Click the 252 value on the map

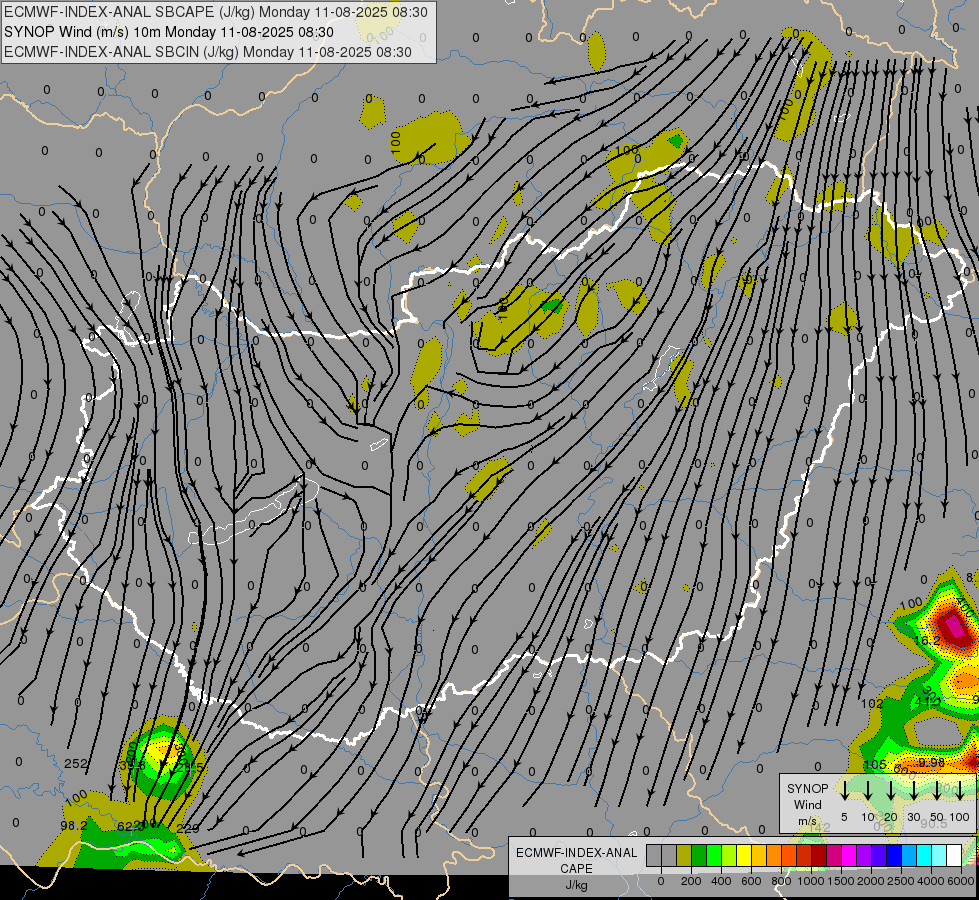(x=76, y=763)
